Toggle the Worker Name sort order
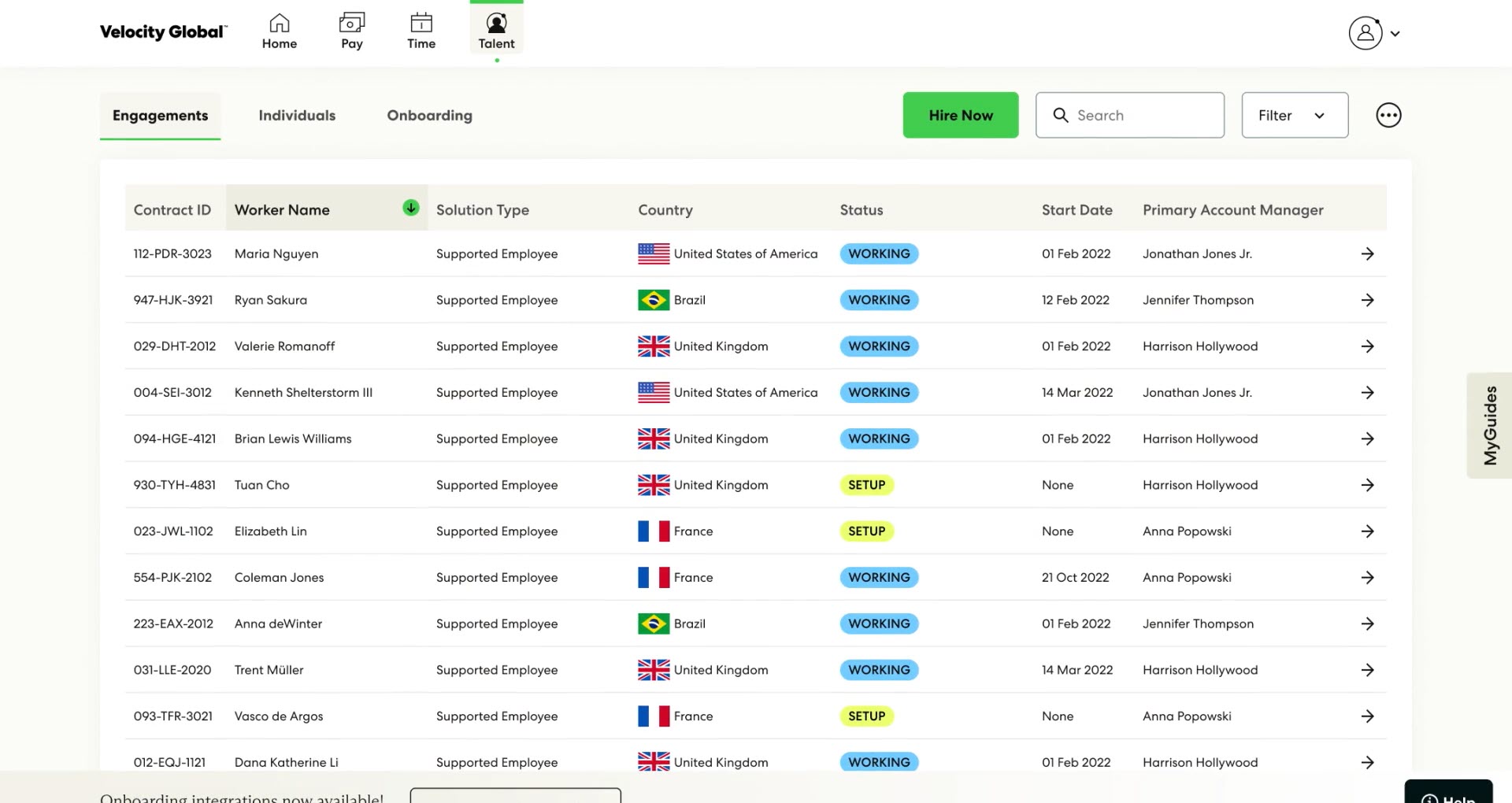 pyautogui.click(x=411, y=208)
